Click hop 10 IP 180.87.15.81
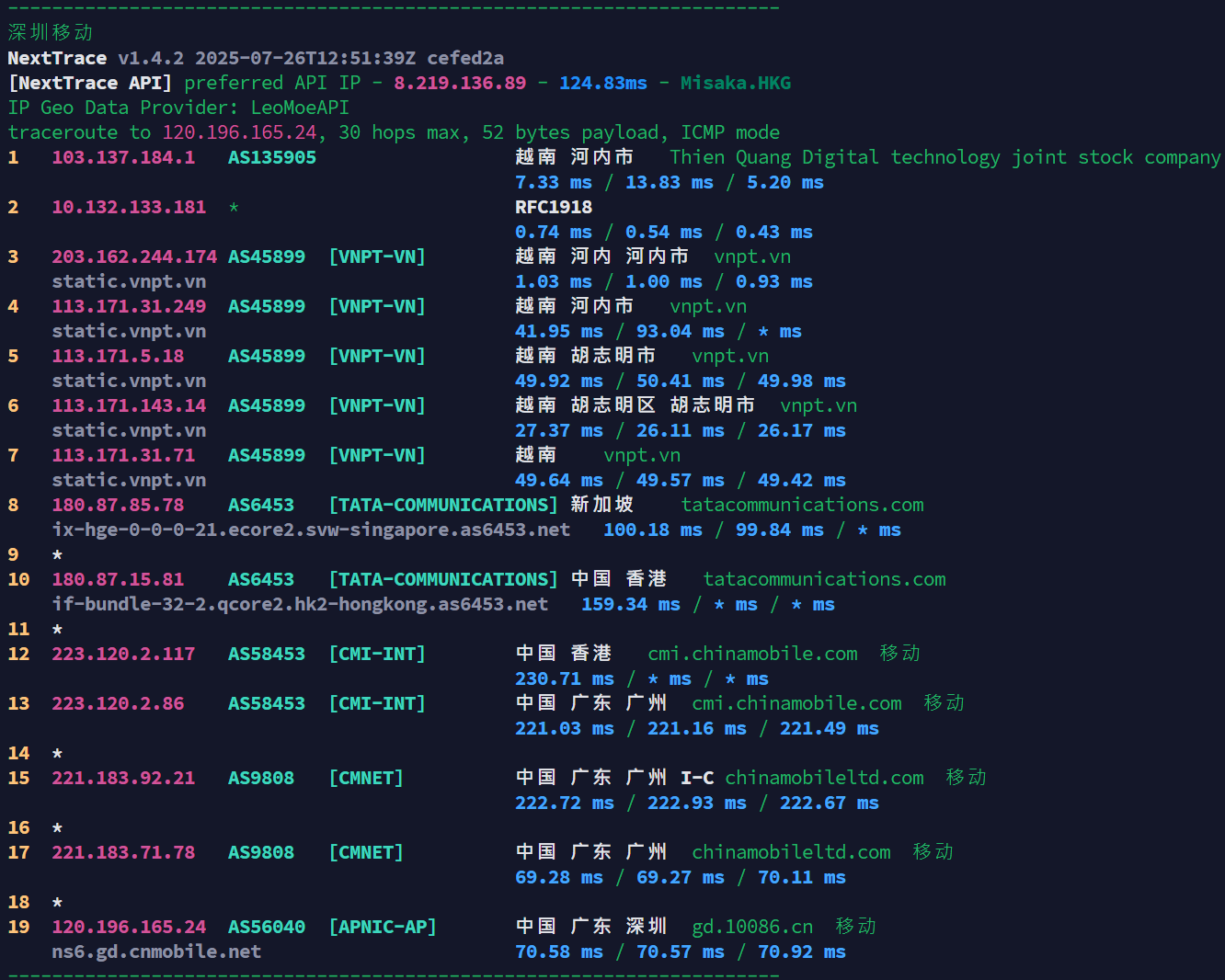 click(x=118, y=579)
